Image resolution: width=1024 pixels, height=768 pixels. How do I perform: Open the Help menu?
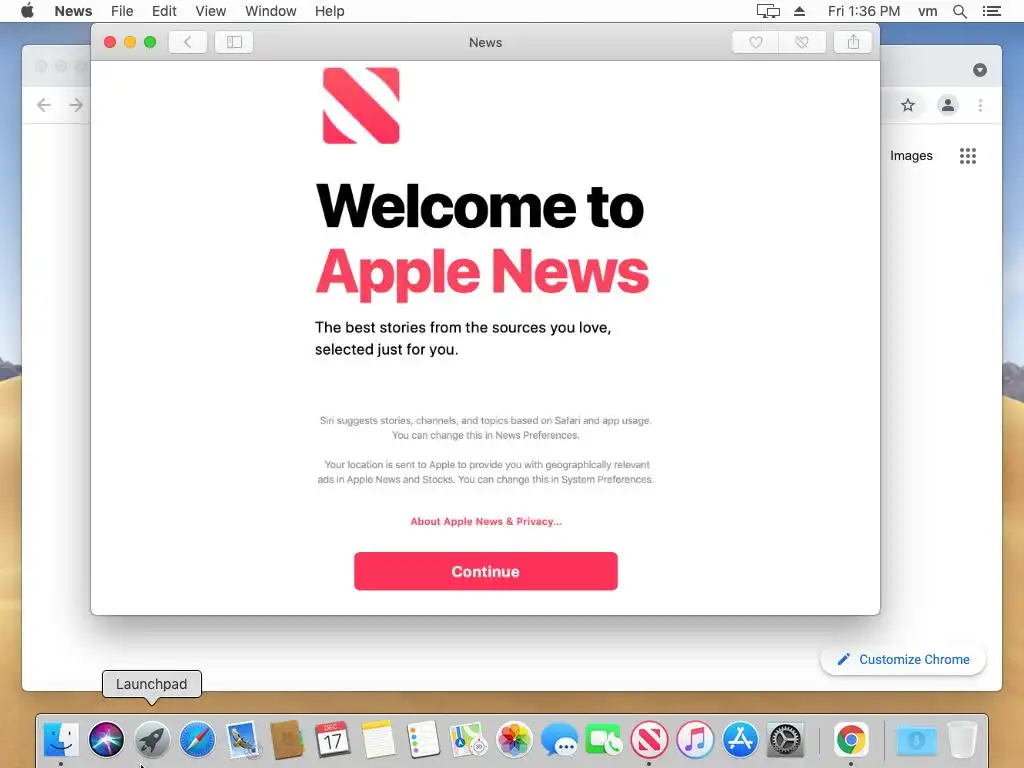click(x=329, y=11)
